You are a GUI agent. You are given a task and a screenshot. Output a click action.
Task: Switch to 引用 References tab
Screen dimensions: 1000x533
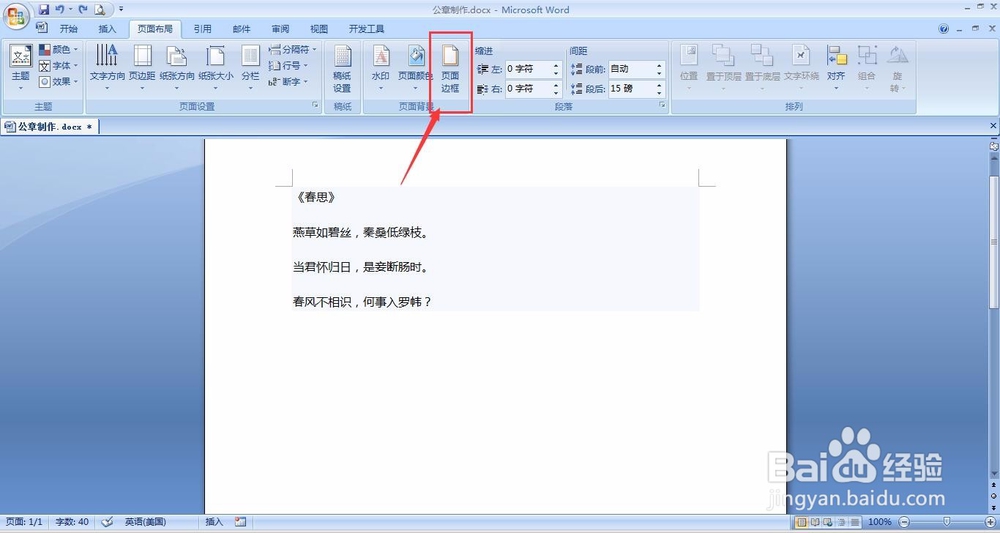[202, 29]
